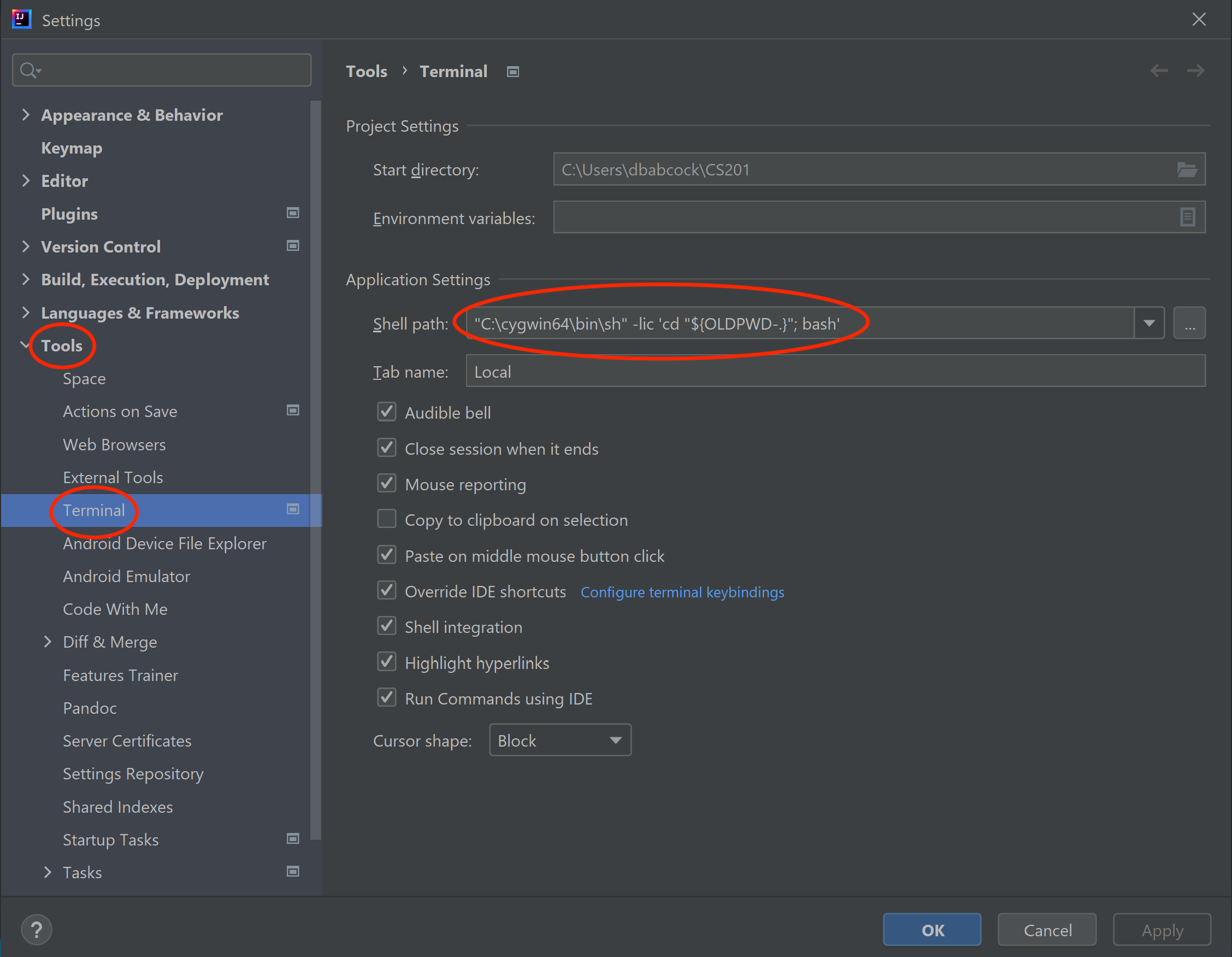Toggle Highlight hyperlinks checkbox
This screenshot has width=1232, height=957.
coord(386,662)
